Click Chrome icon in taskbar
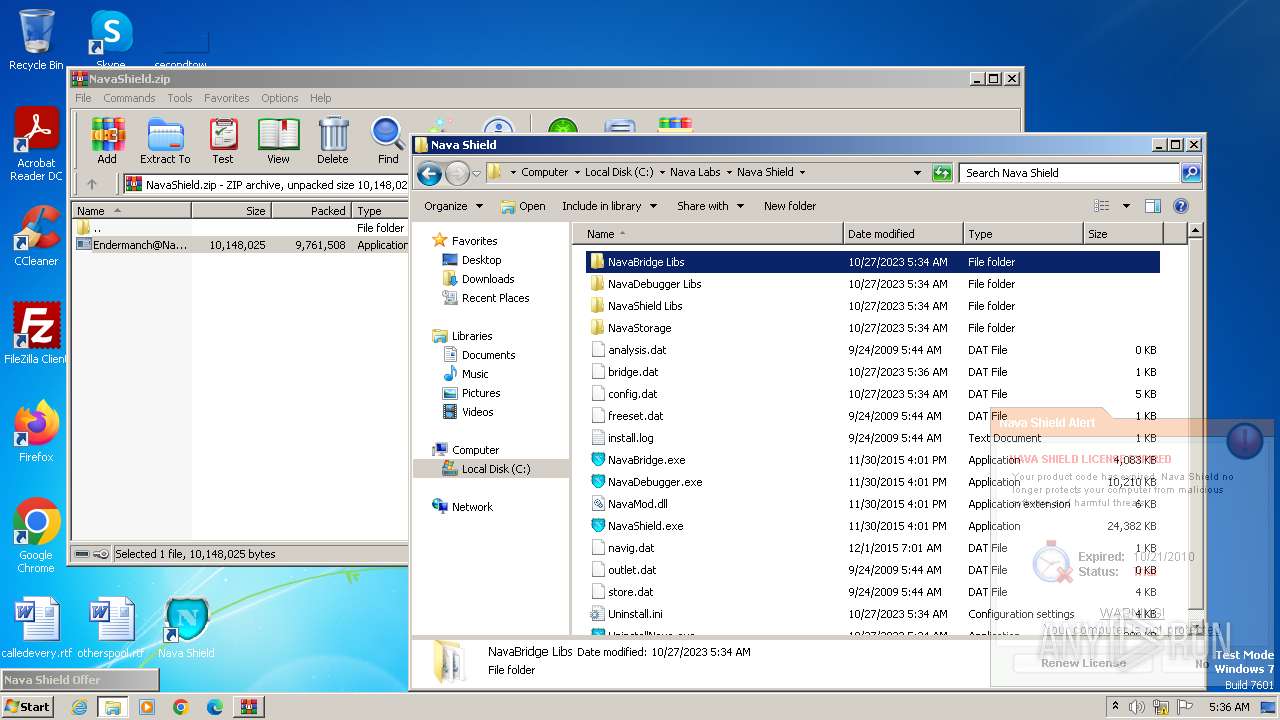Viewport: 1280px width, 720px height. point(181,707)
